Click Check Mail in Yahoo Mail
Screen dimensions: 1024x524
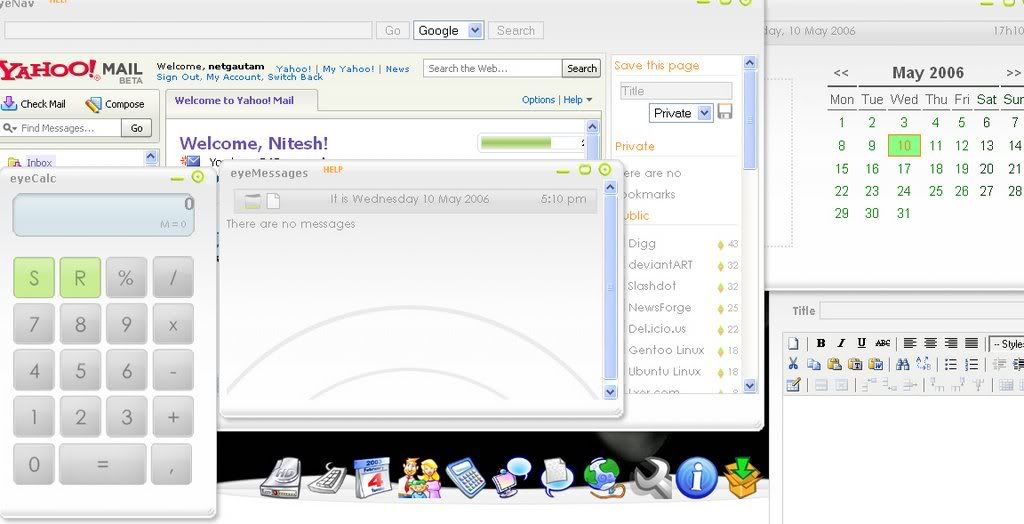click(x=34, y=104)
